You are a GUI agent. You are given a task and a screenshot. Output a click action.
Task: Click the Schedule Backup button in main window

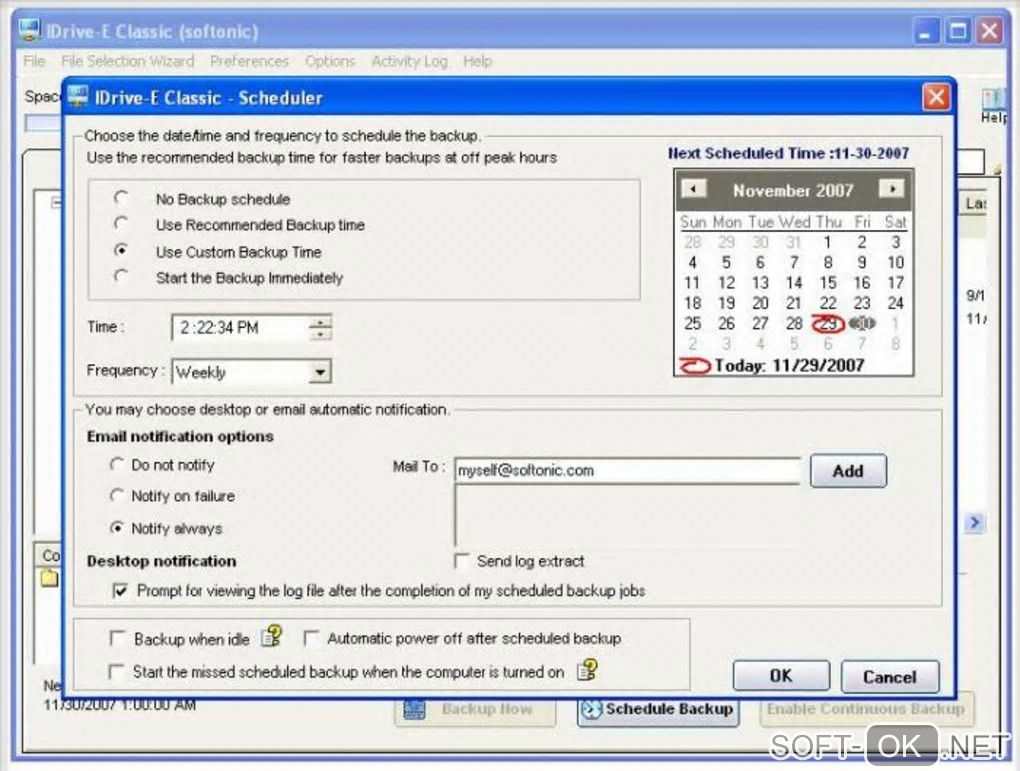(658, 709)
